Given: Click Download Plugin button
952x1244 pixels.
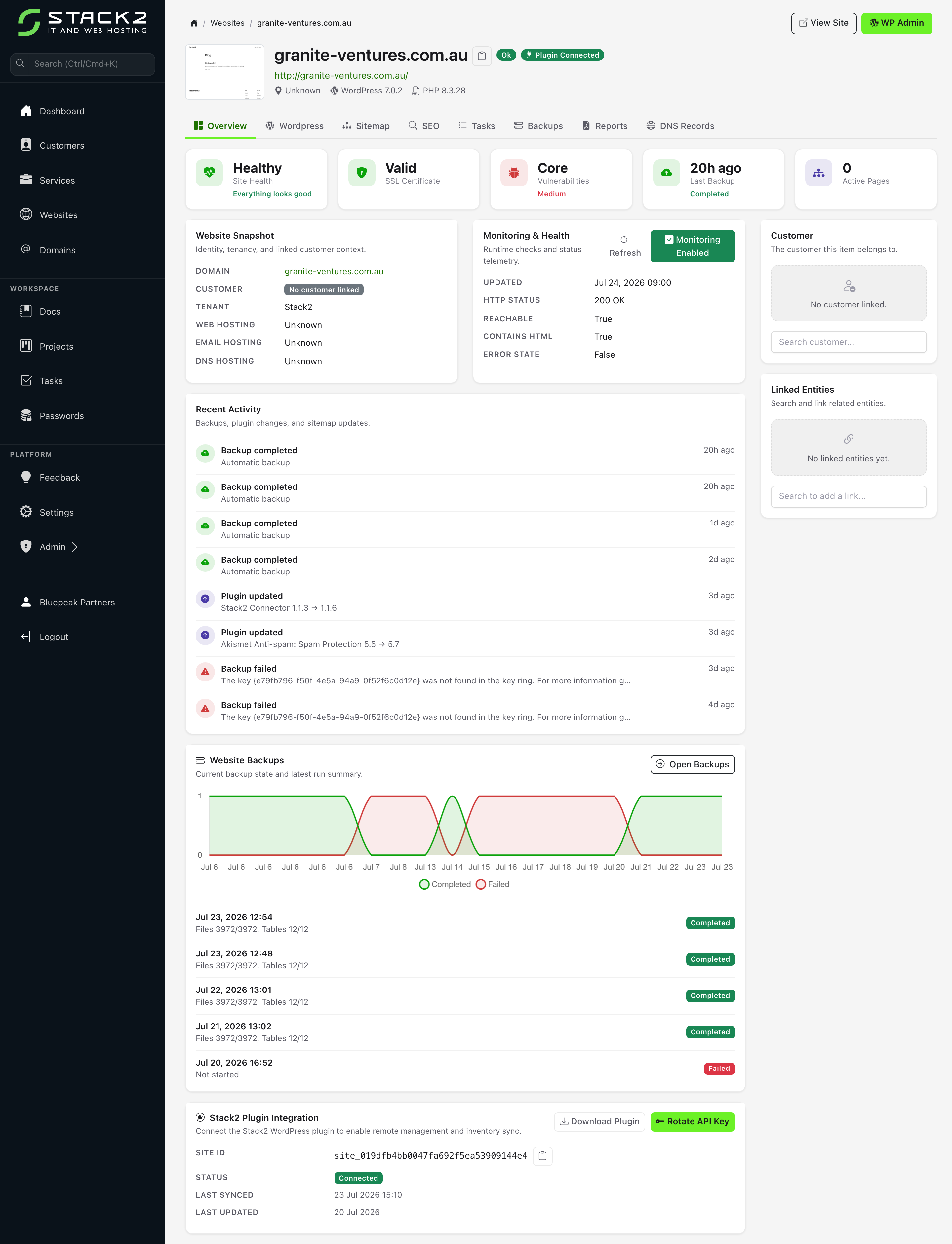Looking at the screenshot, I should click(x=599, y=1122).
